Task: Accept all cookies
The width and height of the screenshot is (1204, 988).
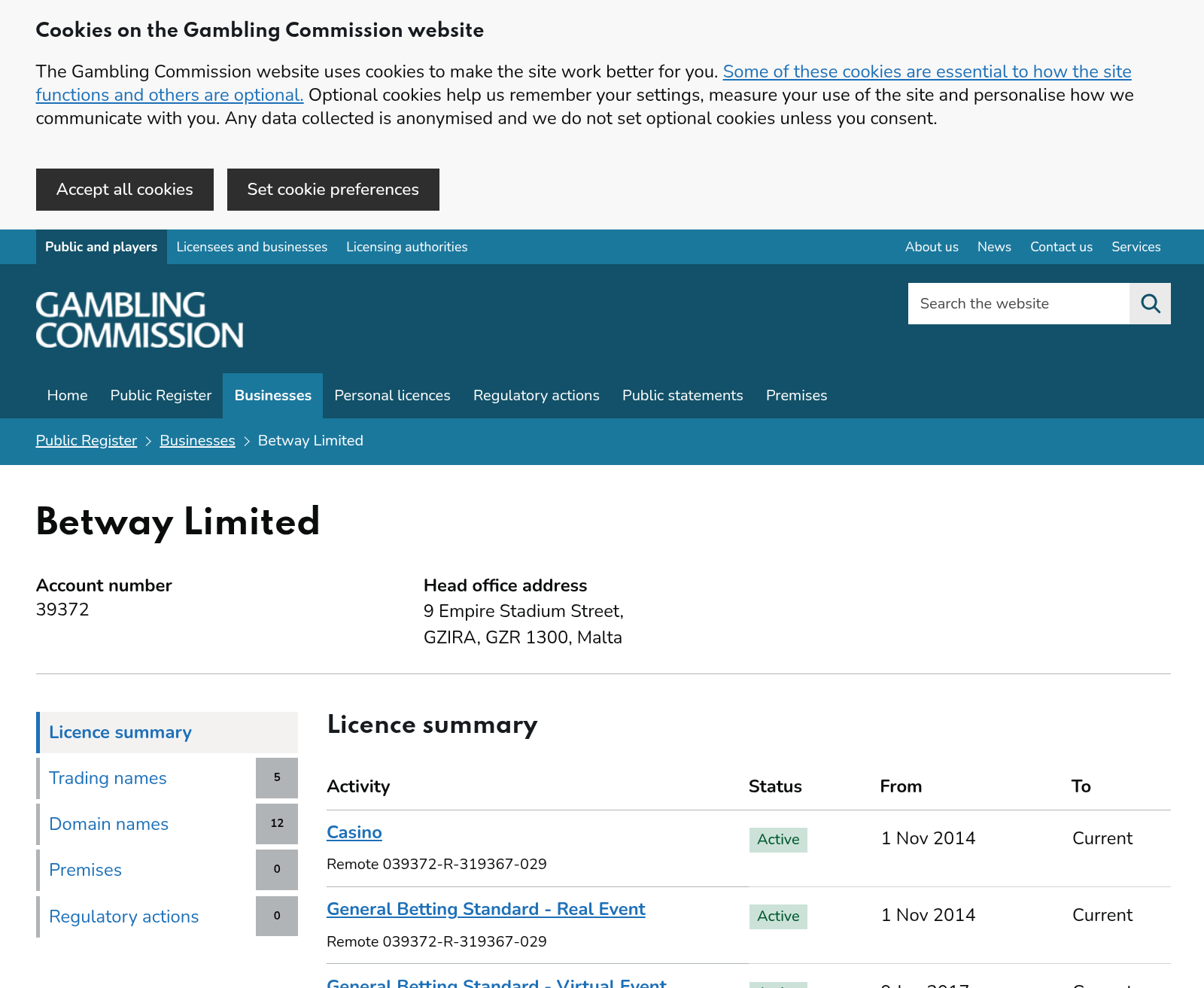Action: (x=125, y=190)
